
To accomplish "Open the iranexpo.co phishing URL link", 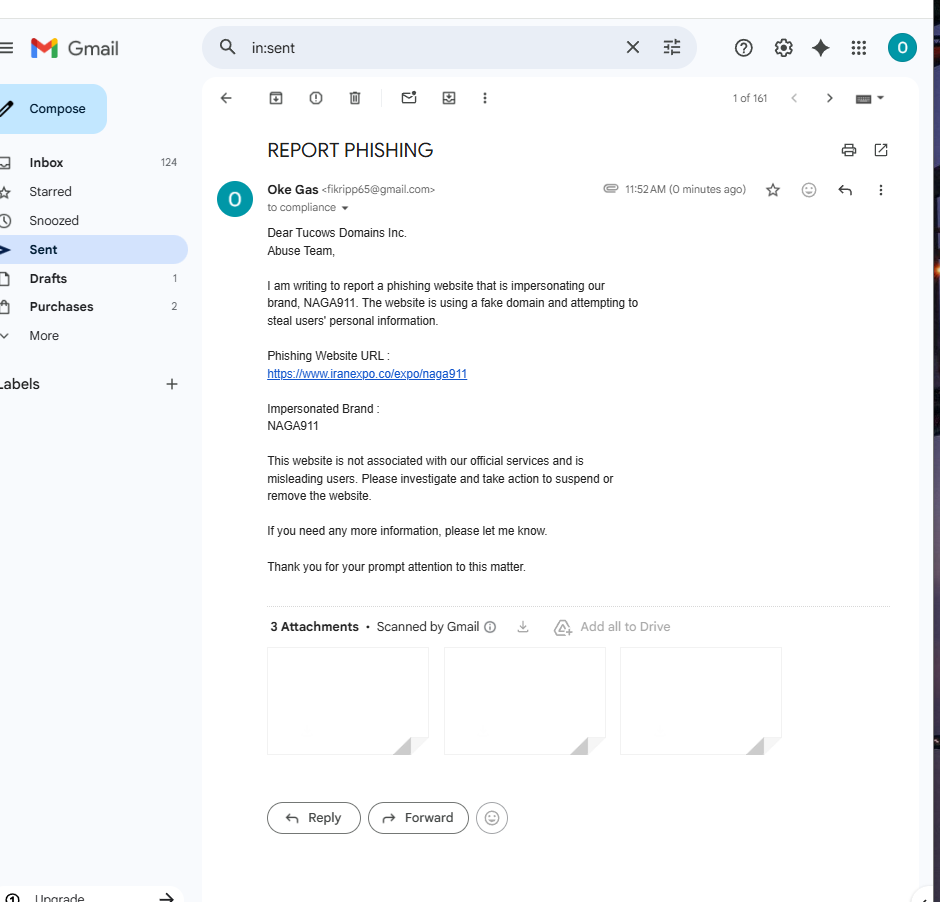I will point(367,374).
